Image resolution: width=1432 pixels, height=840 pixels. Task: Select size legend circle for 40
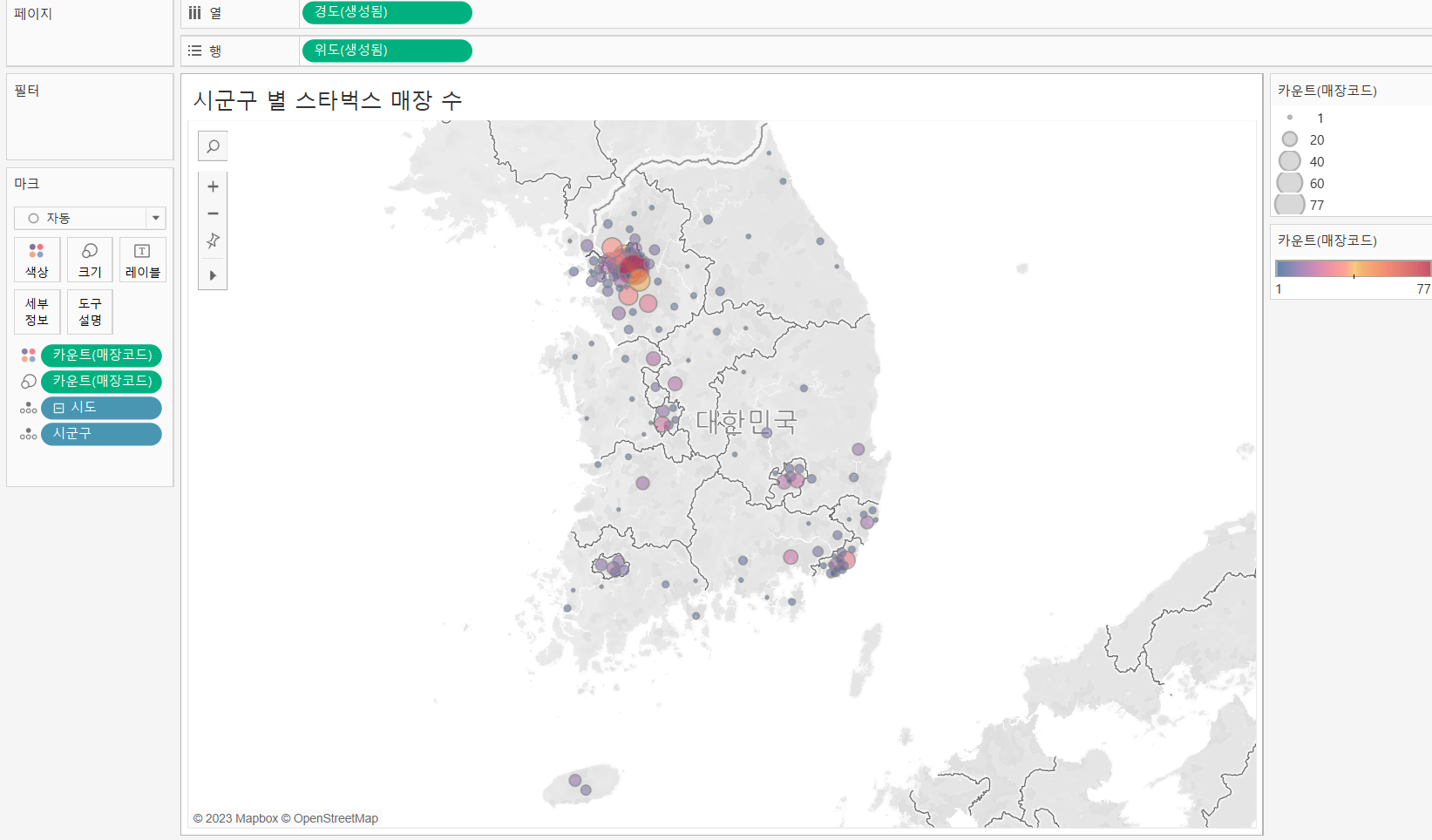1290,161
